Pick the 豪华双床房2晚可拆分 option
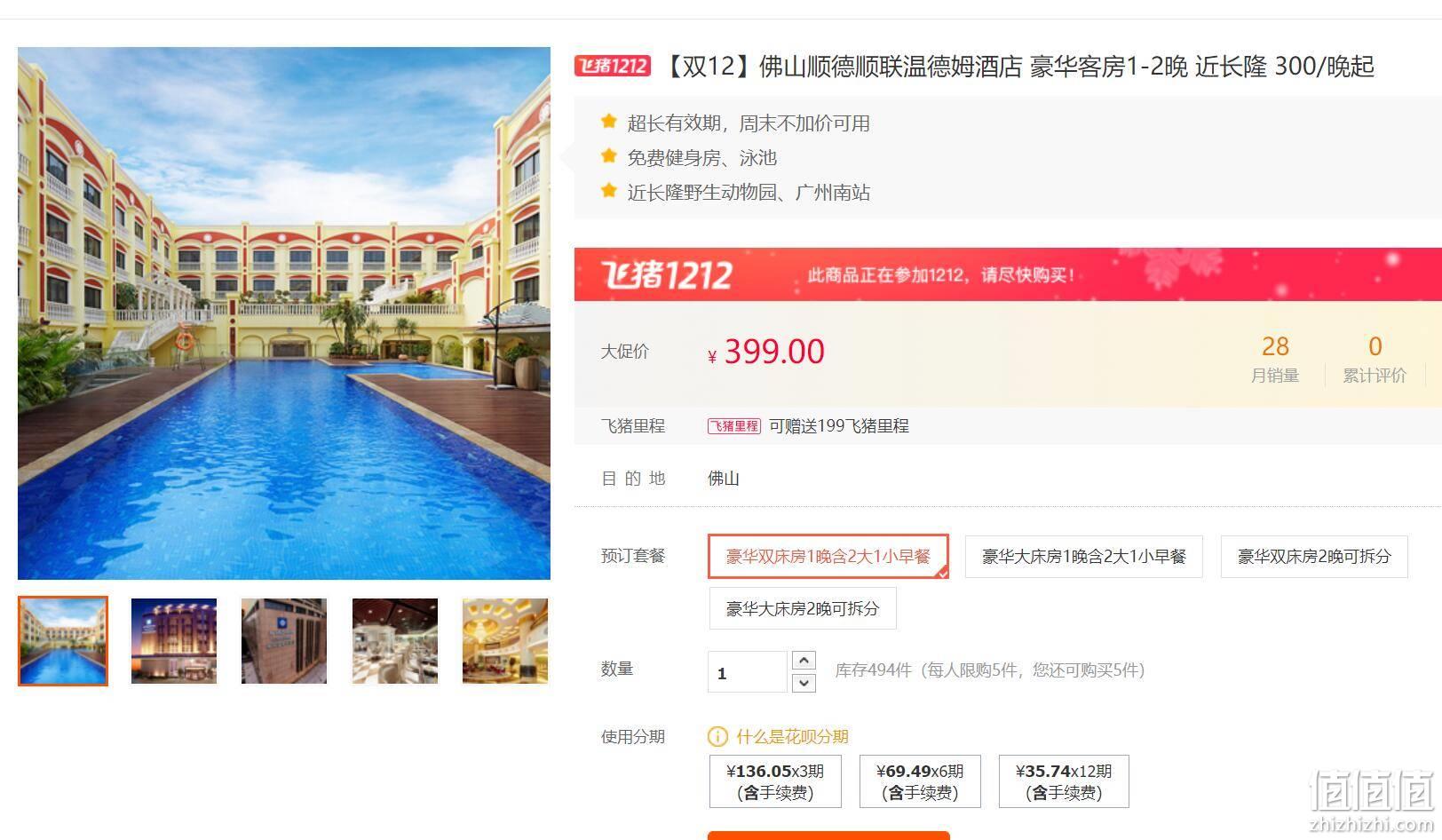 point(1314,557)
